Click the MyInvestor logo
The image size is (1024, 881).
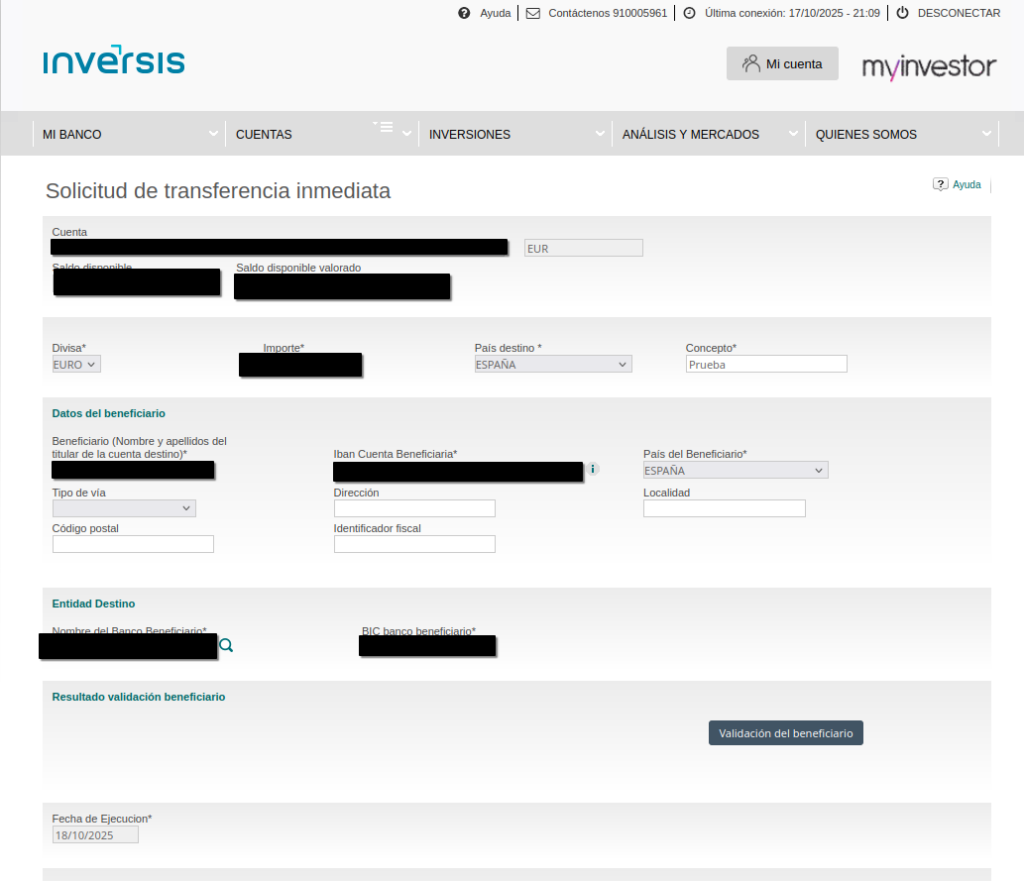929,66
